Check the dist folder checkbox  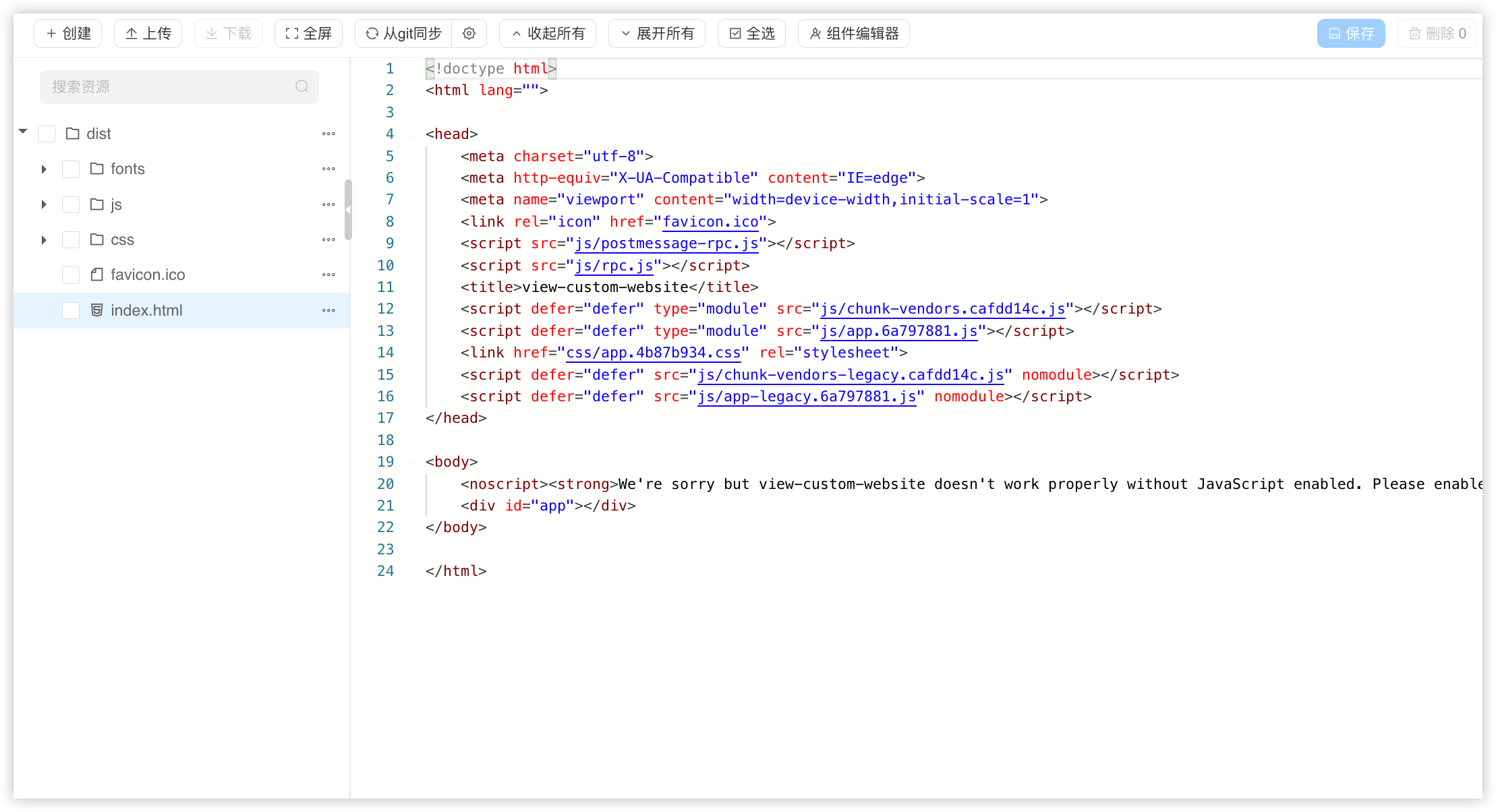47,134
